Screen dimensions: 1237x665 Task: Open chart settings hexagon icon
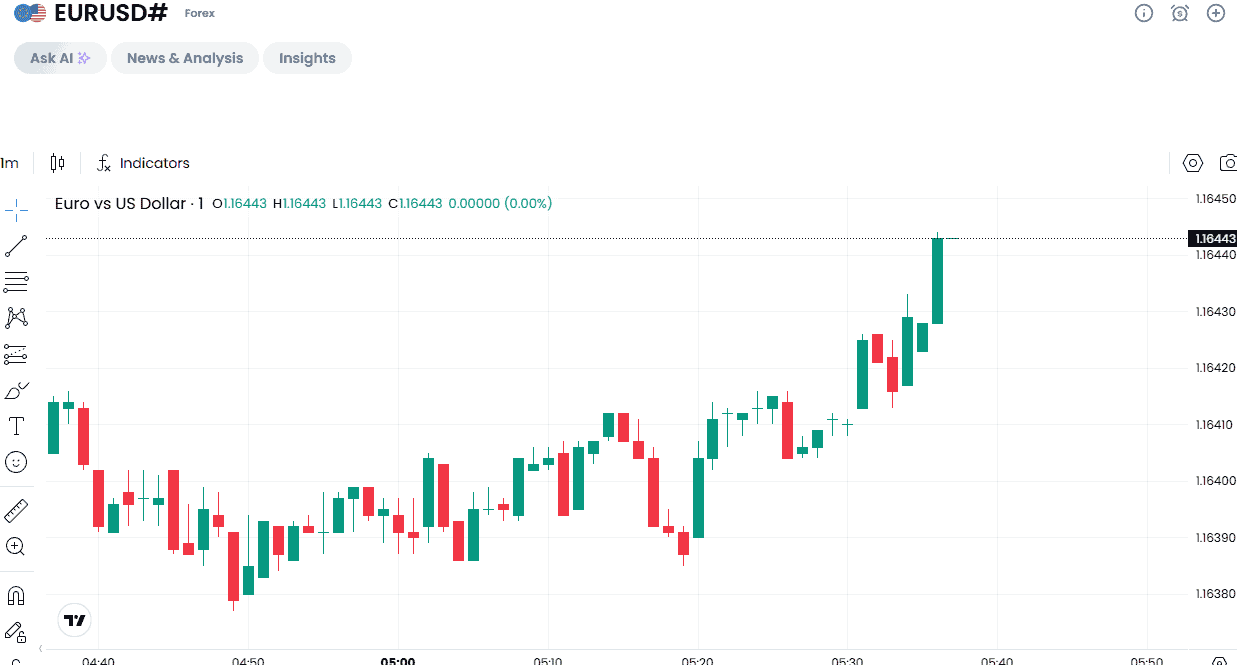click(1192, 163)
